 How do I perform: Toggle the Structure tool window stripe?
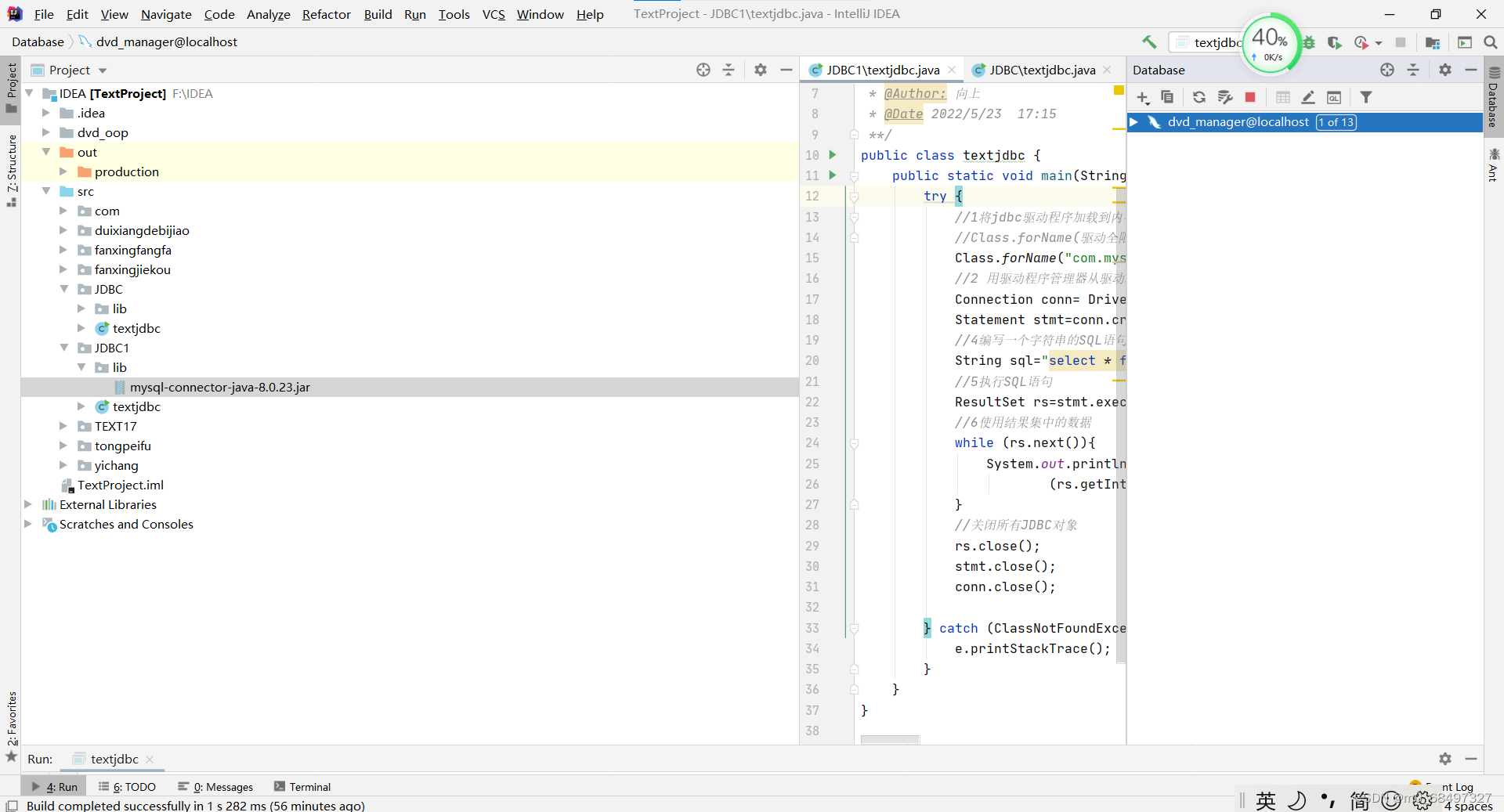pyautogui.click(x=11, y=170)
